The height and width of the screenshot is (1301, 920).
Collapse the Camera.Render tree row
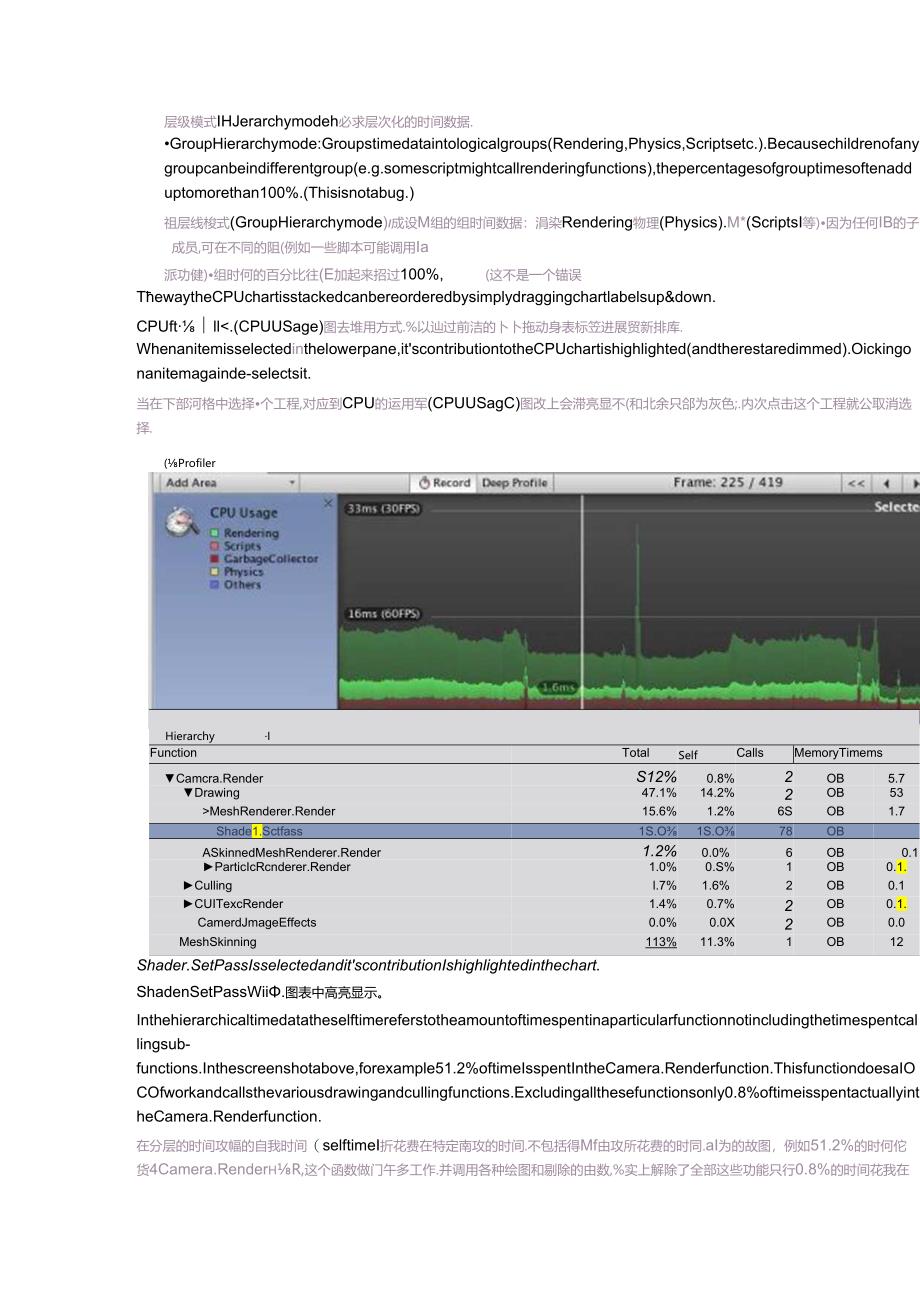click(169, 778)
